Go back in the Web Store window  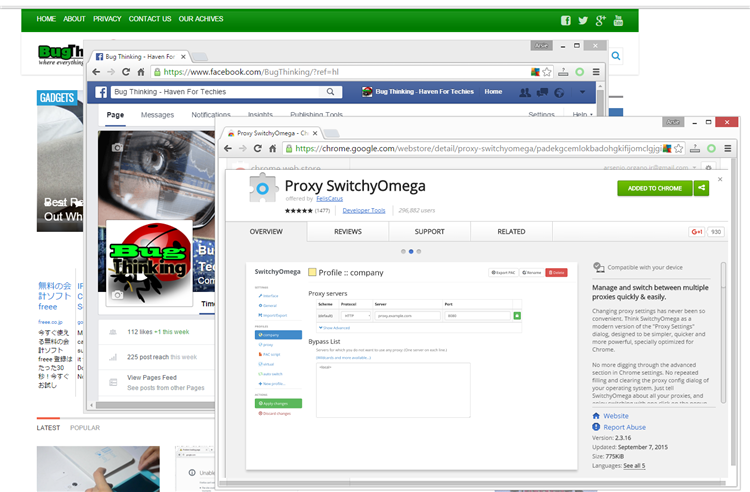tap(228, 148)
